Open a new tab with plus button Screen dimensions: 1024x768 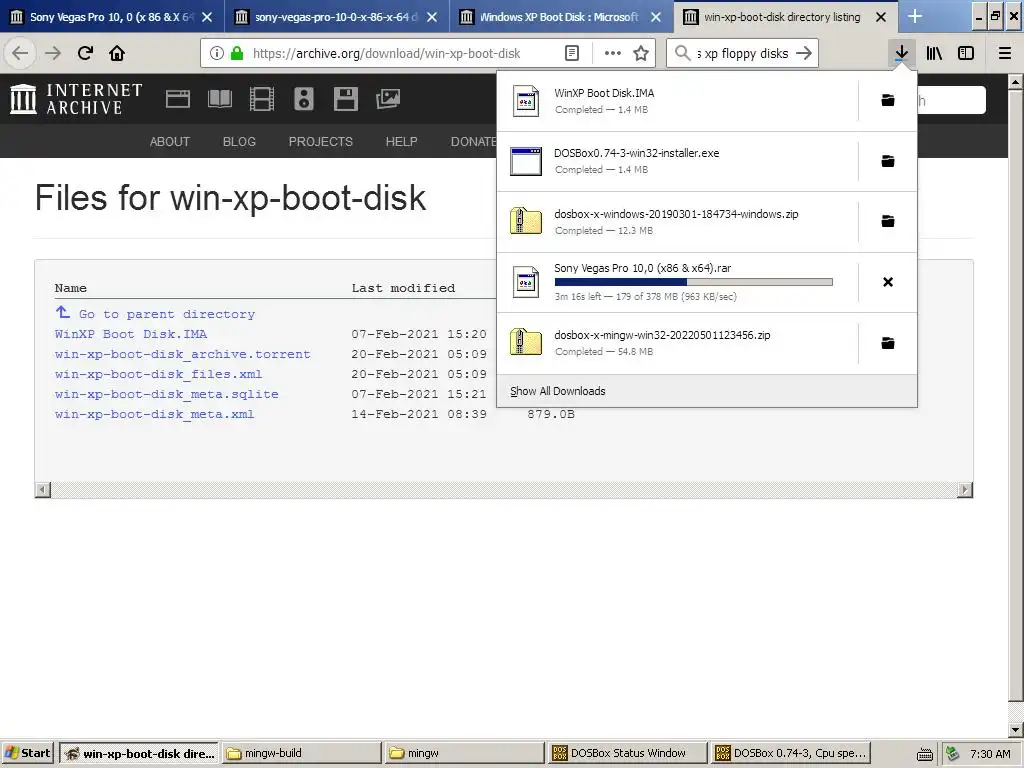[x=915, y=16]
